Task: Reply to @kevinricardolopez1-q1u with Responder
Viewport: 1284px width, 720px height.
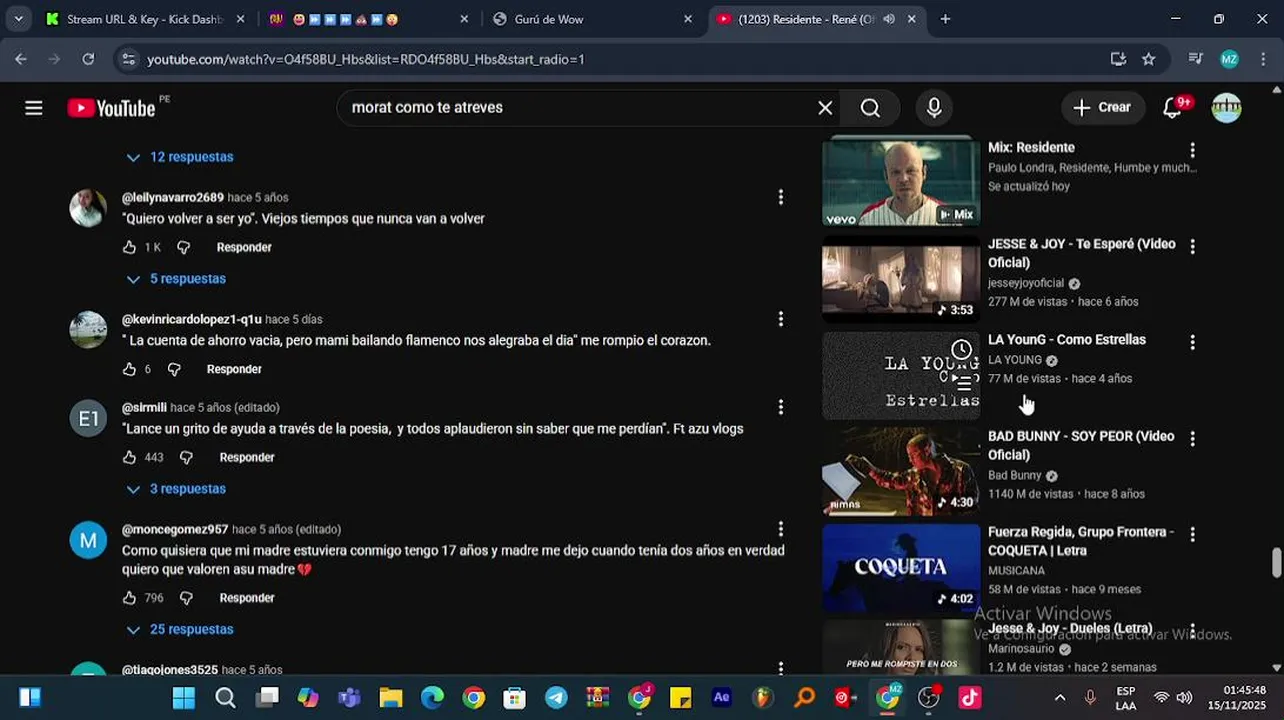Action: pos(234,369)
